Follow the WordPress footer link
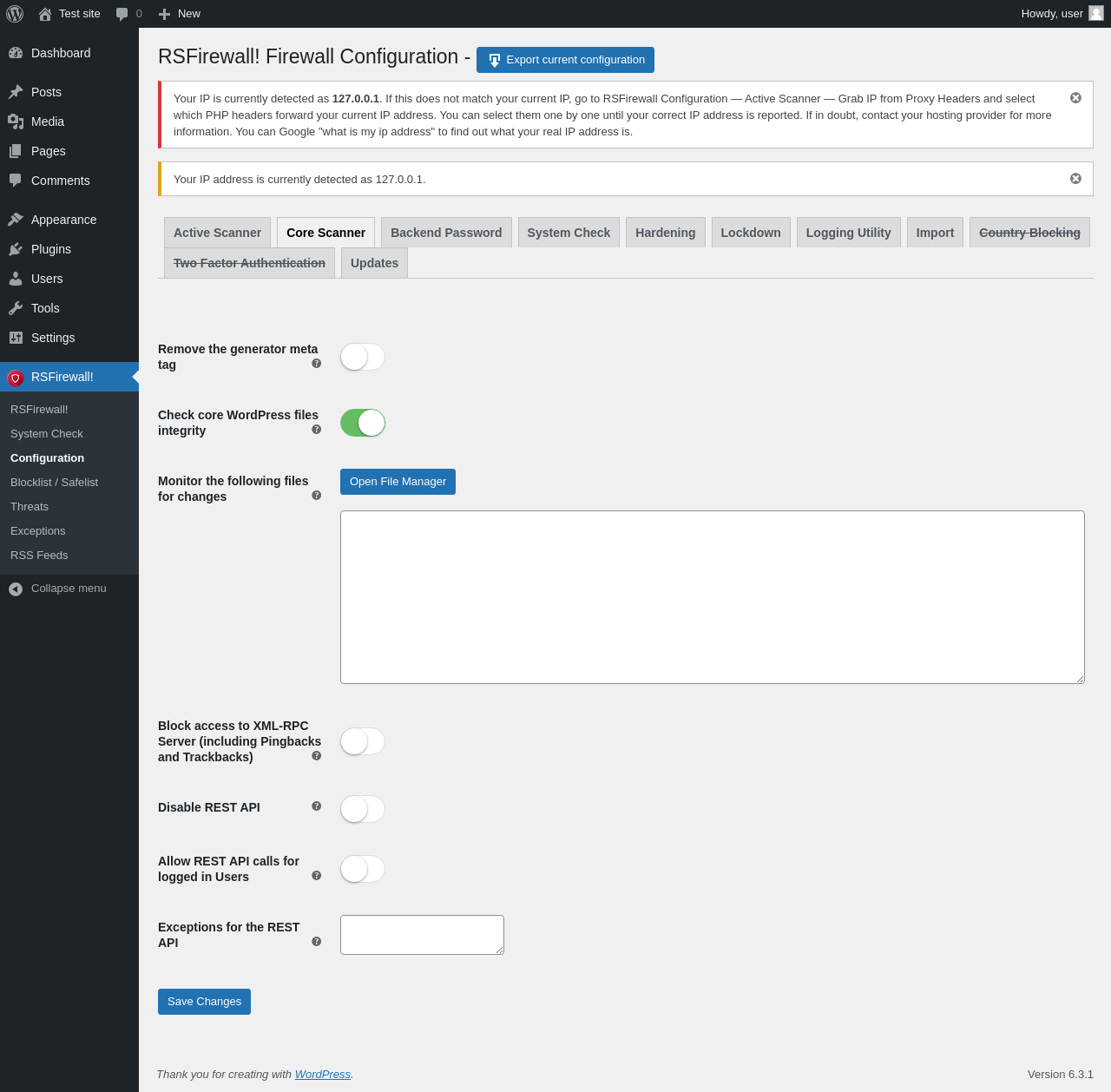Image resolution: width=1111 pixels, height=1092 pixels. click(x=322, y=1075)
